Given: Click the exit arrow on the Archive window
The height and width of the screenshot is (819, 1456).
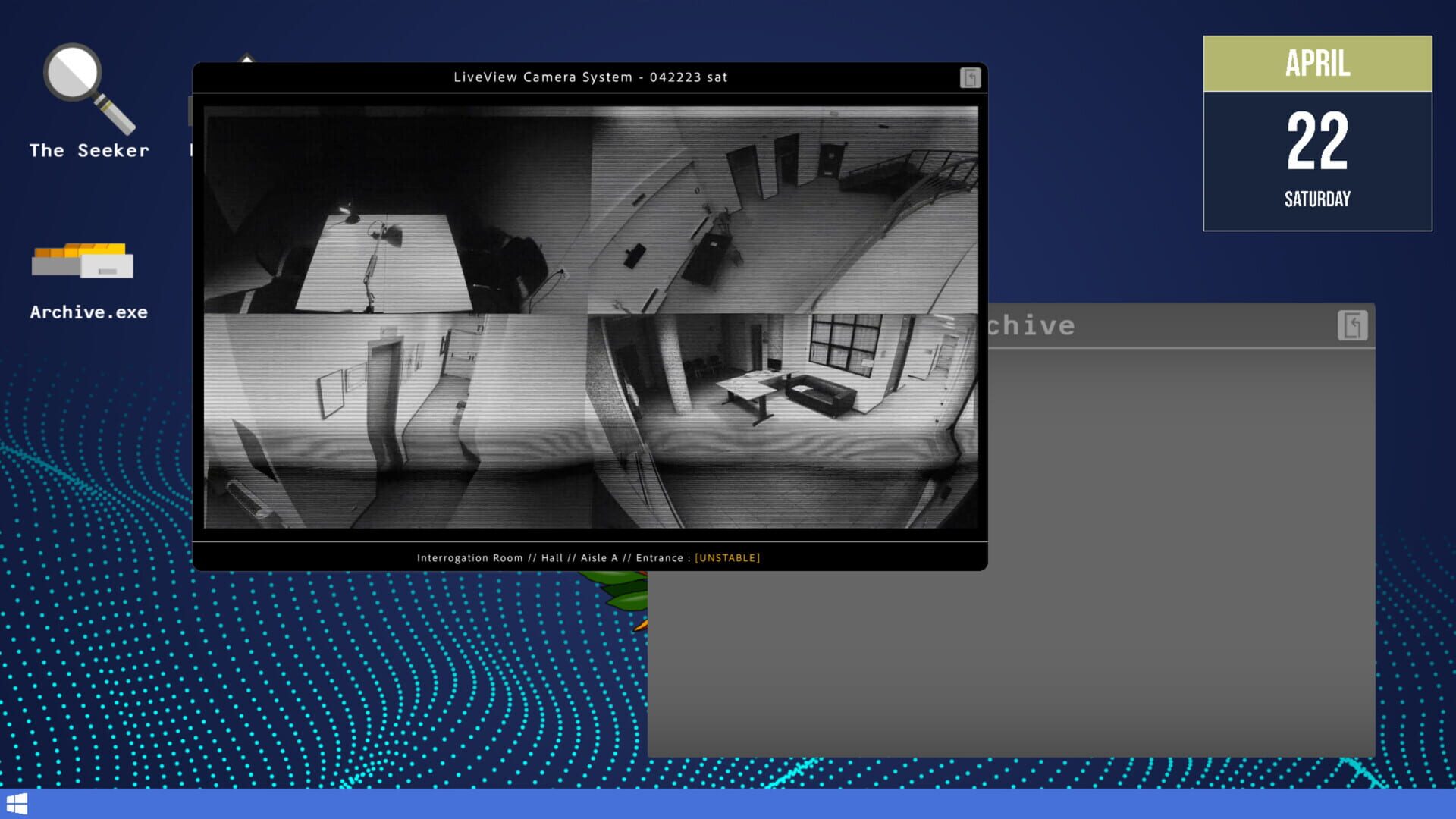Looking at the screenshot, I should click(1354, 325).
